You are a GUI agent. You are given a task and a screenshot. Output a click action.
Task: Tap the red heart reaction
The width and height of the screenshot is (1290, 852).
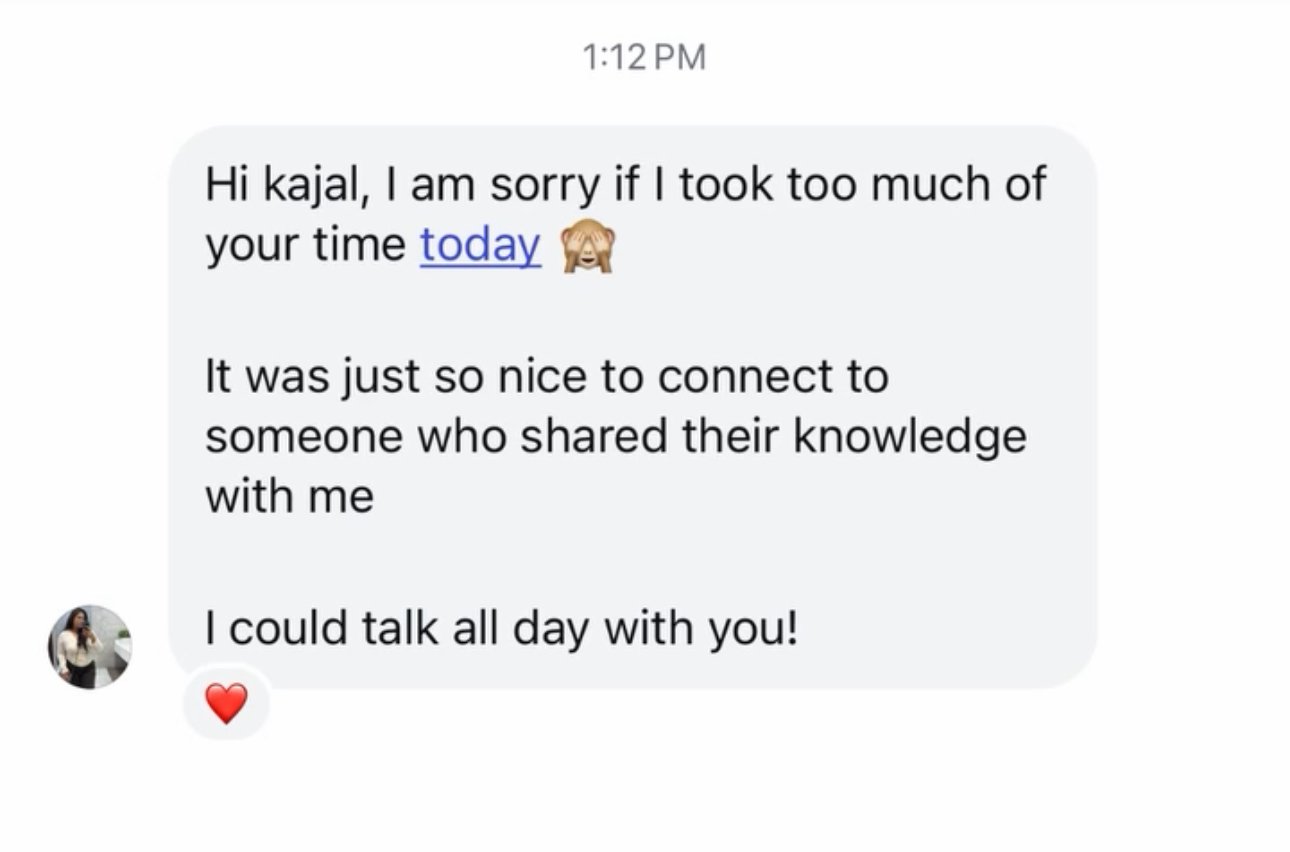pyautogui.click(x=226, y=705)
